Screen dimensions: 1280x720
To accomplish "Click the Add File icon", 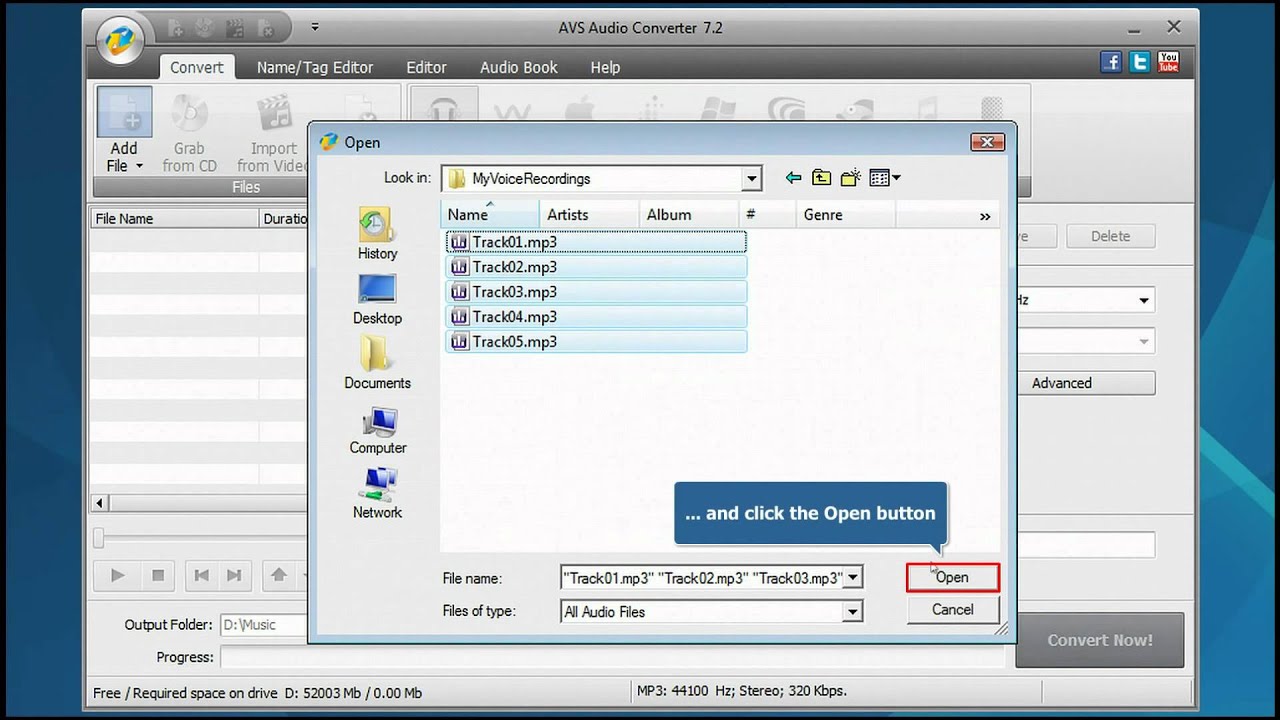I will (x=125, y=112).
